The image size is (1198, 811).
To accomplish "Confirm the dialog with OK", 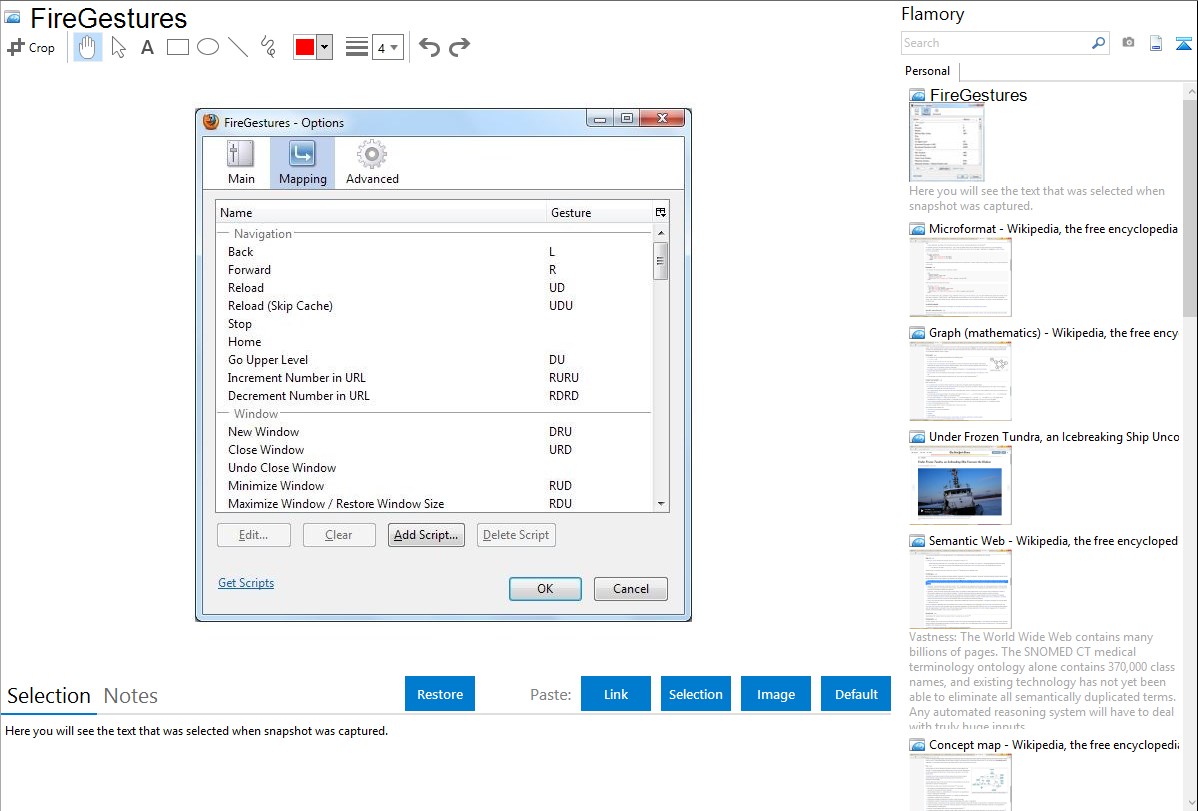I will (x=546, y=589).
